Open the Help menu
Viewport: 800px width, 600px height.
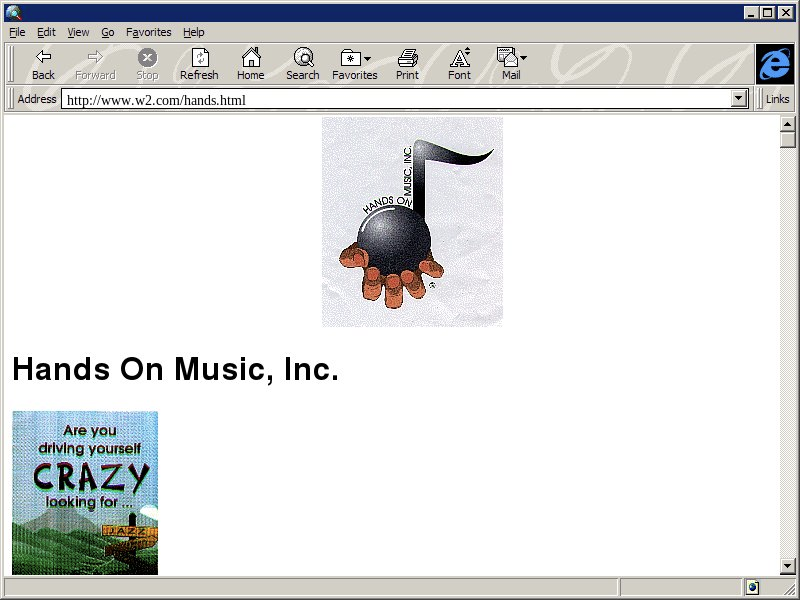tap(193, 32)
